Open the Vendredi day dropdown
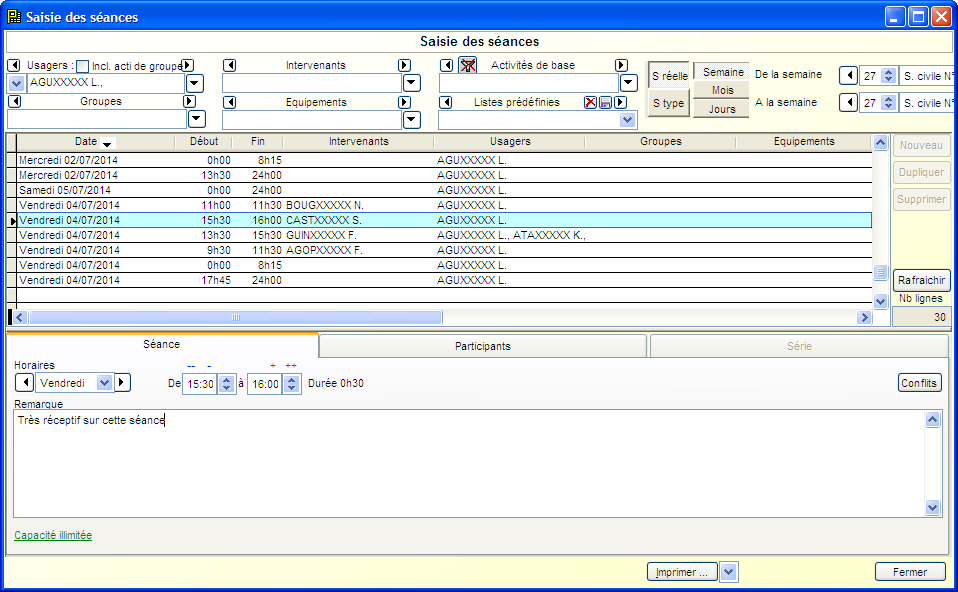The width and height of the screenshot is (958, 592). pos(104,382)
